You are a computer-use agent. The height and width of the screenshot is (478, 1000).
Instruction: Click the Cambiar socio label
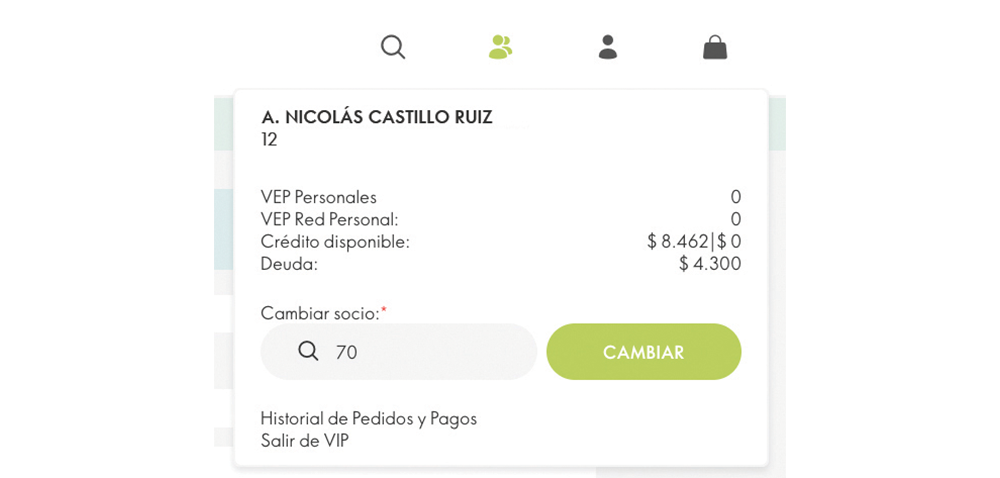coord(320,313)
